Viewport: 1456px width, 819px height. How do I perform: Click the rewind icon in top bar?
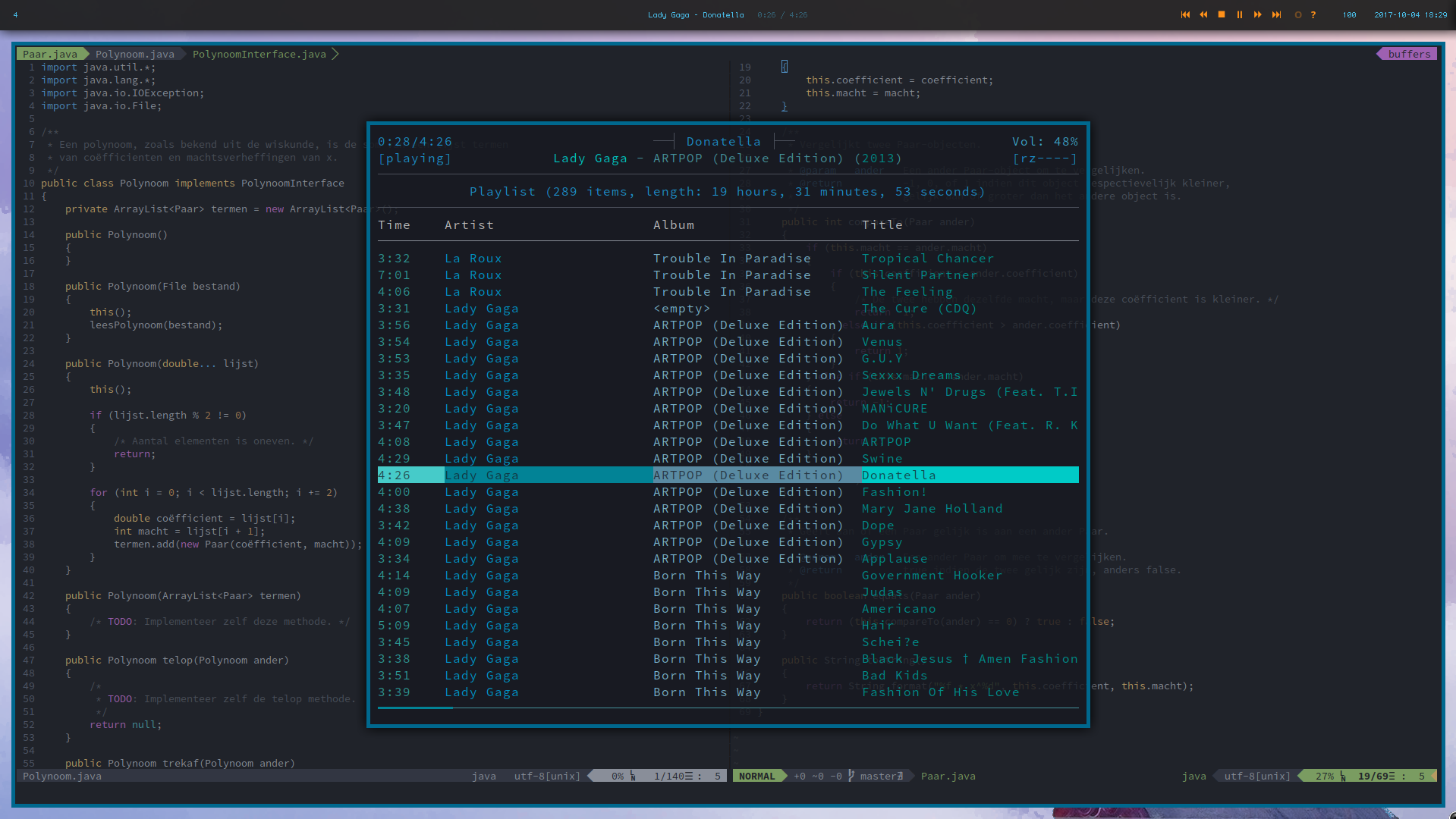pyautogui.click(x=1203, y=15)
